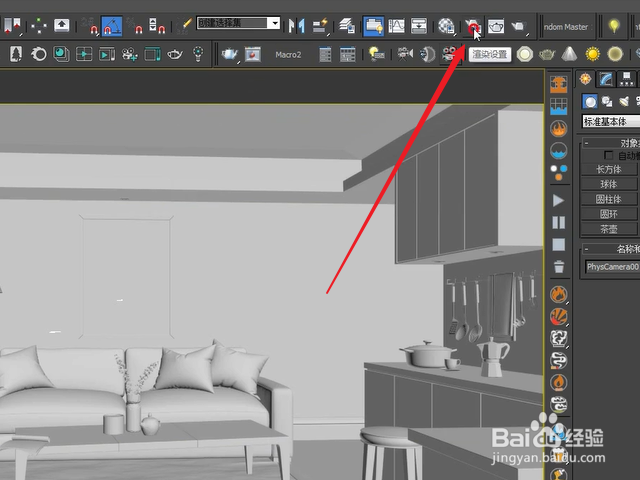Open the named selection sets dropdown arrow
The image size is (640, 480).
coord(275,23)
